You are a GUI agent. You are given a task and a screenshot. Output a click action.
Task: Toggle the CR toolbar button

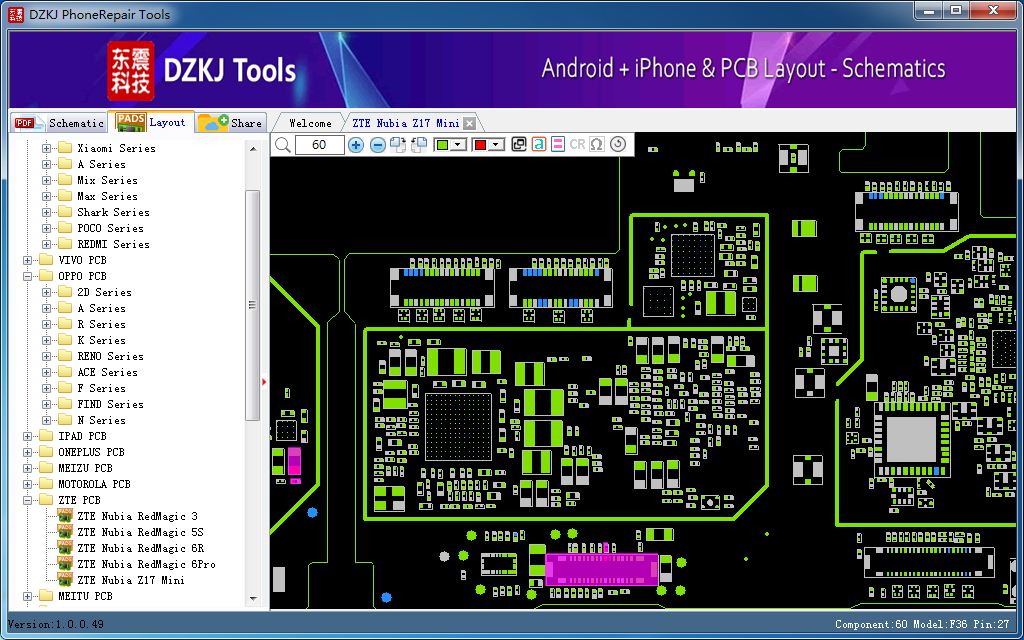[577, 145]
